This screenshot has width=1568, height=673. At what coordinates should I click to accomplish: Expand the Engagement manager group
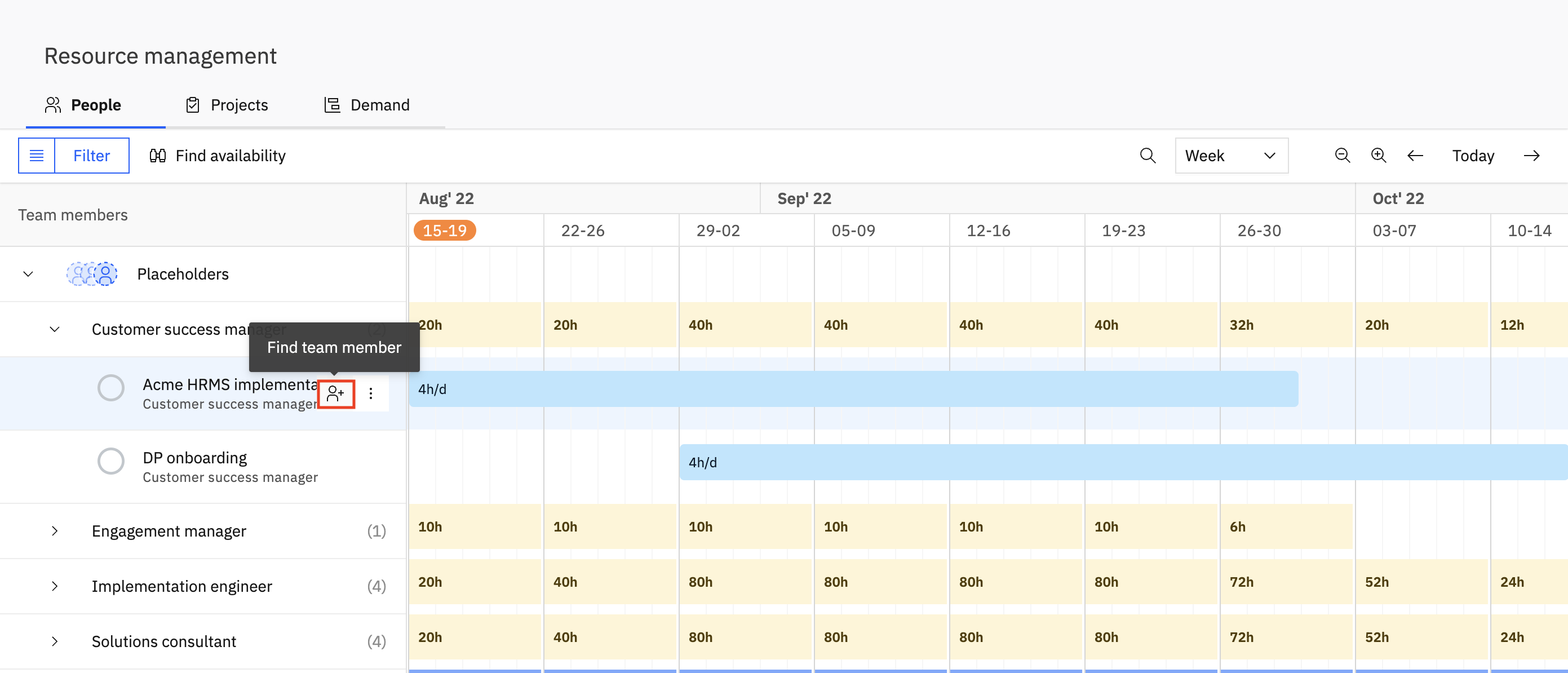55,530
